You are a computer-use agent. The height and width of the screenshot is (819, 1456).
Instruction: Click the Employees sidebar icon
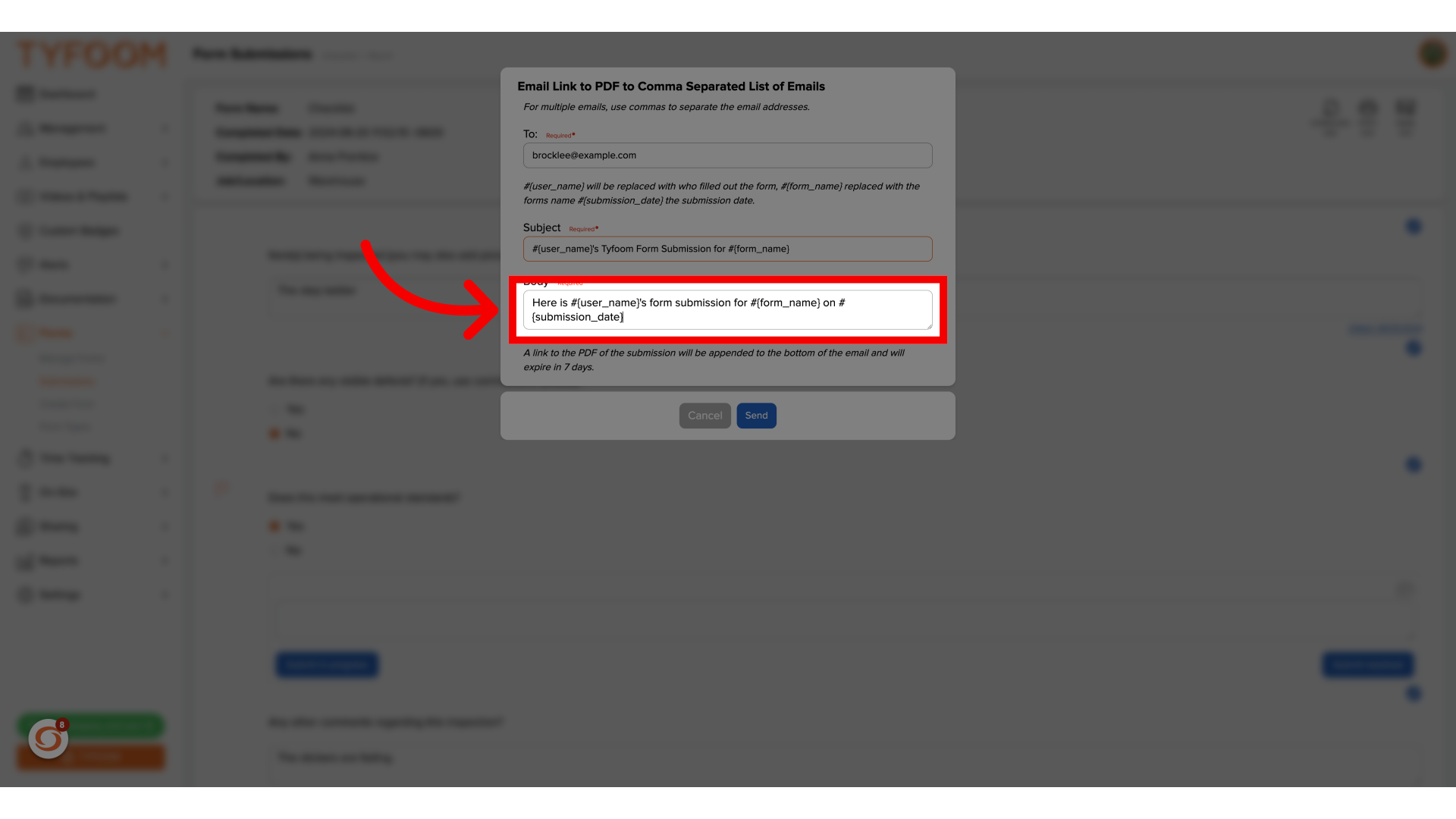point(25,162)
